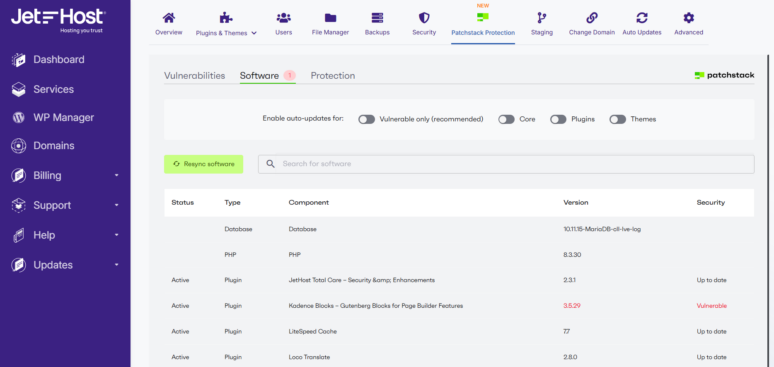774x367 pixels.
Task: Switch to the Protection tab
Action: (x=333, y=76)
